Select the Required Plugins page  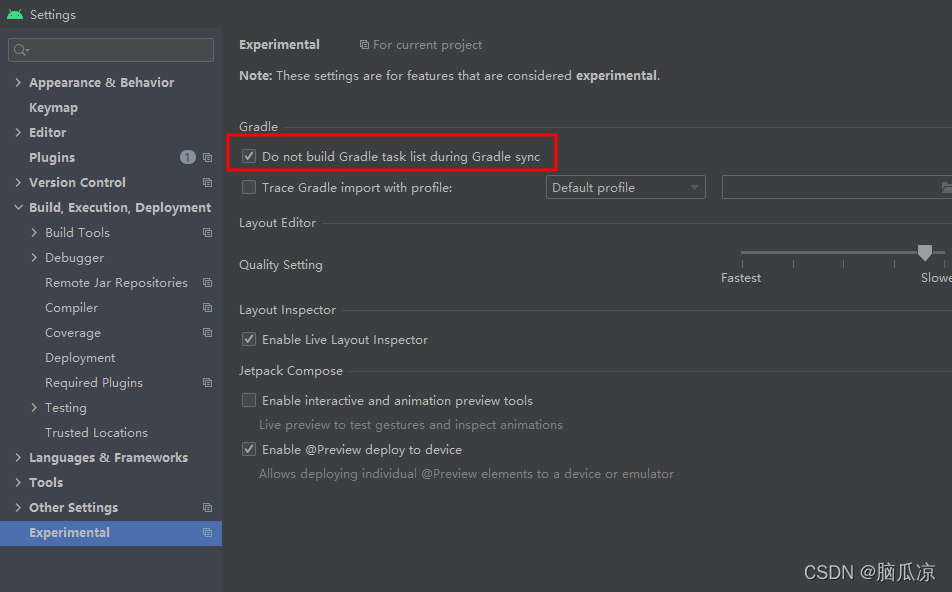[x=94, y=383]
